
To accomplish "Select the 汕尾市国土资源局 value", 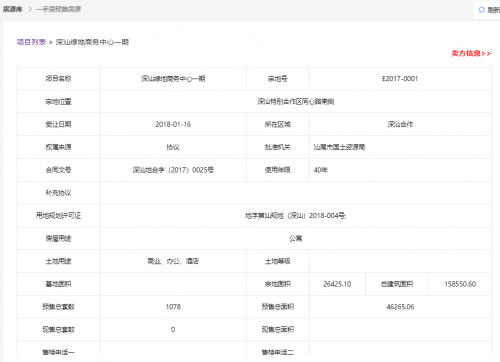I will click(x=339, y=147).
